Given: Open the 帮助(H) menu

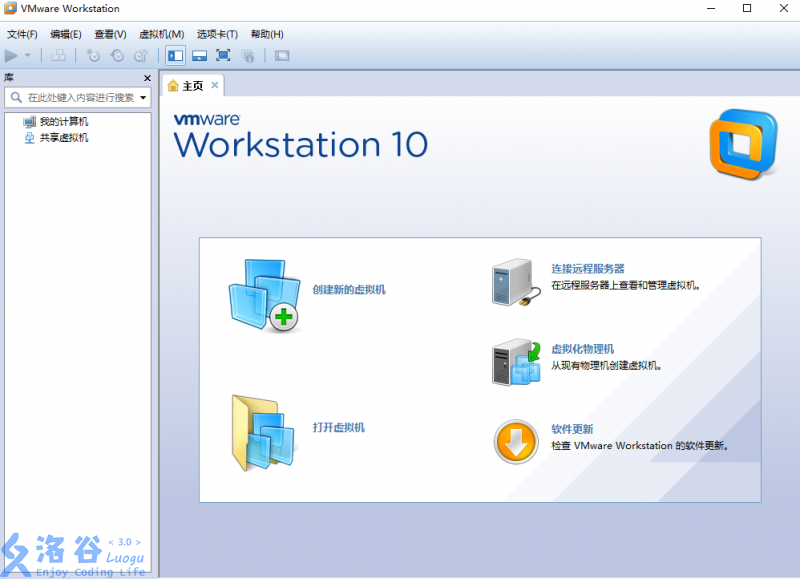Looking at the screenshot, I should pos(267,34).
